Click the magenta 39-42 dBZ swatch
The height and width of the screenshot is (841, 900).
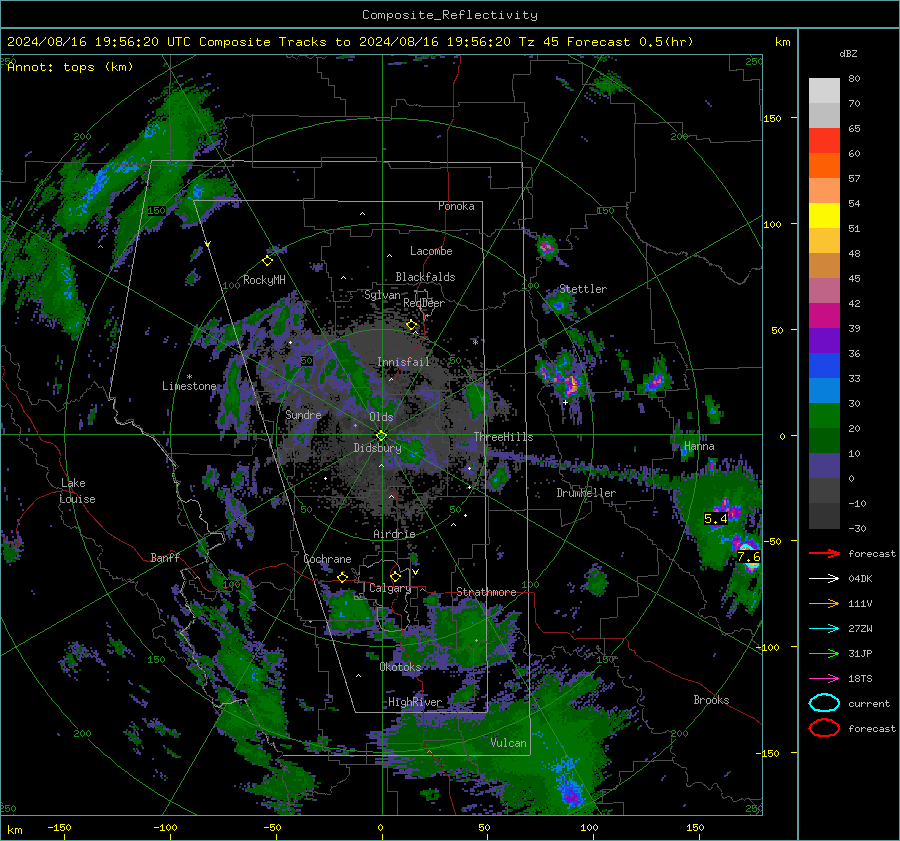tap(824, 316)
